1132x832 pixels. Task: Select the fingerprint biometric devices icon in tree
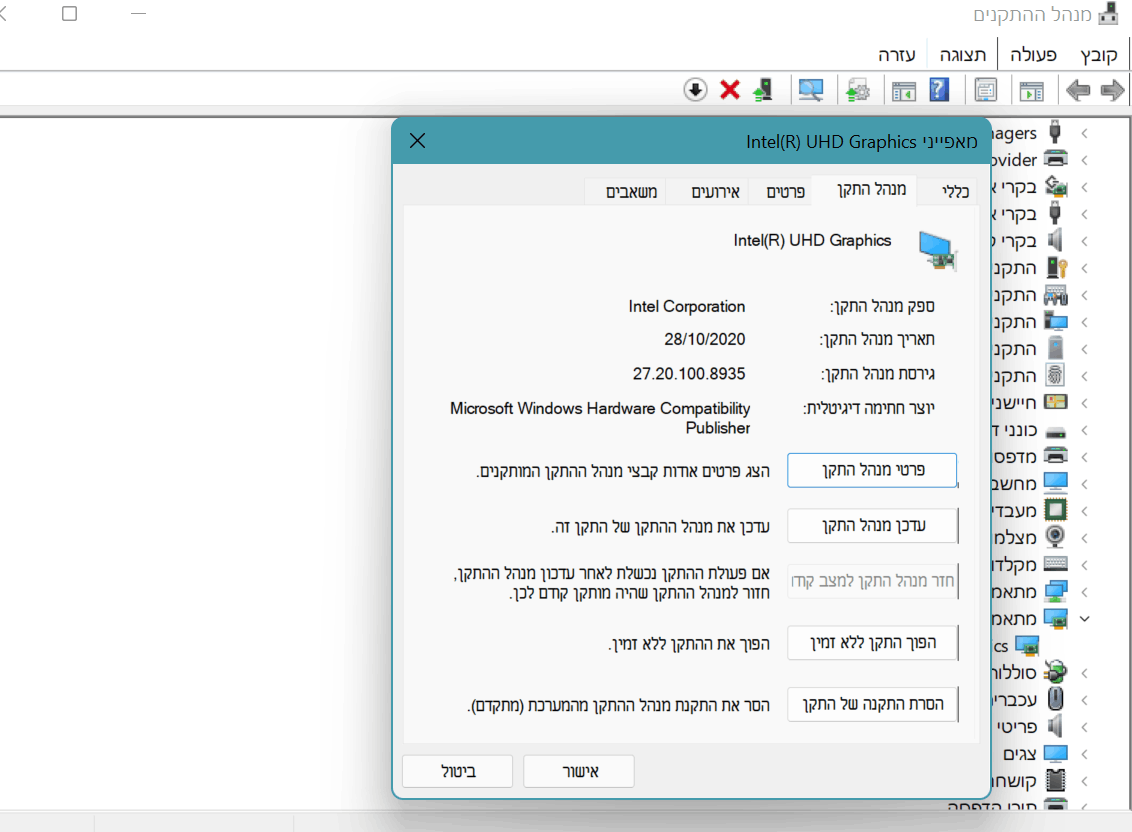point(1055,375)
